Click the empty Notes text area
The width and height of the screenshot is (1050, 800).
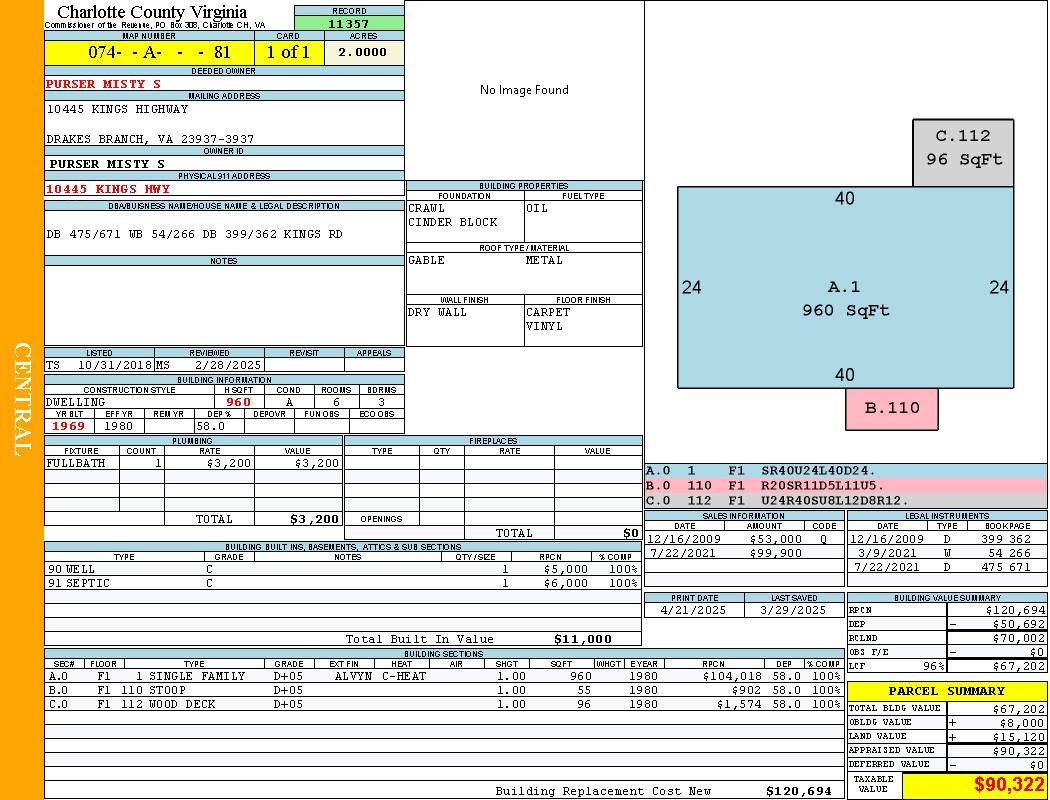(x=224, y=305)
